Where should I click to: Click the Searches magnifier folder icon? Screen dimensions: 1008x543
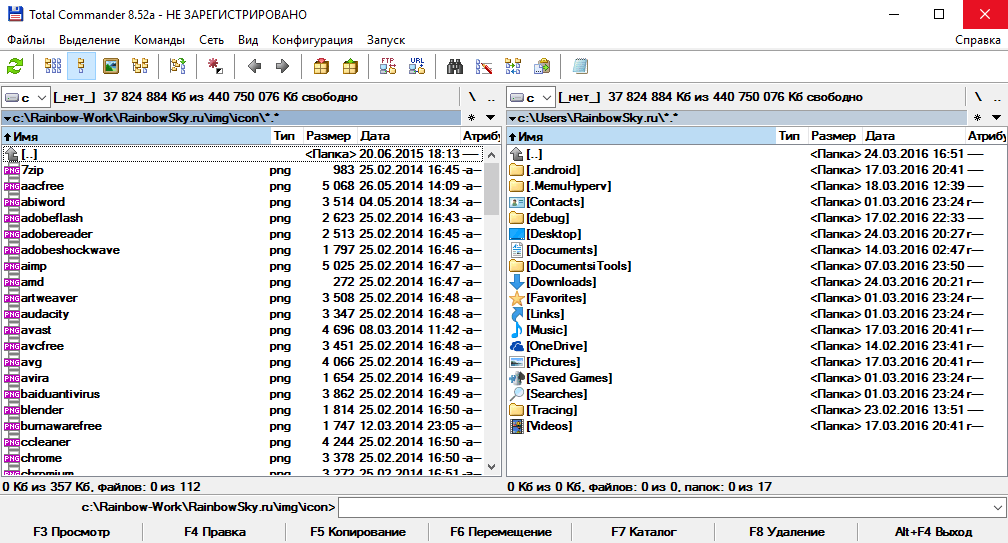pos(516,394)
